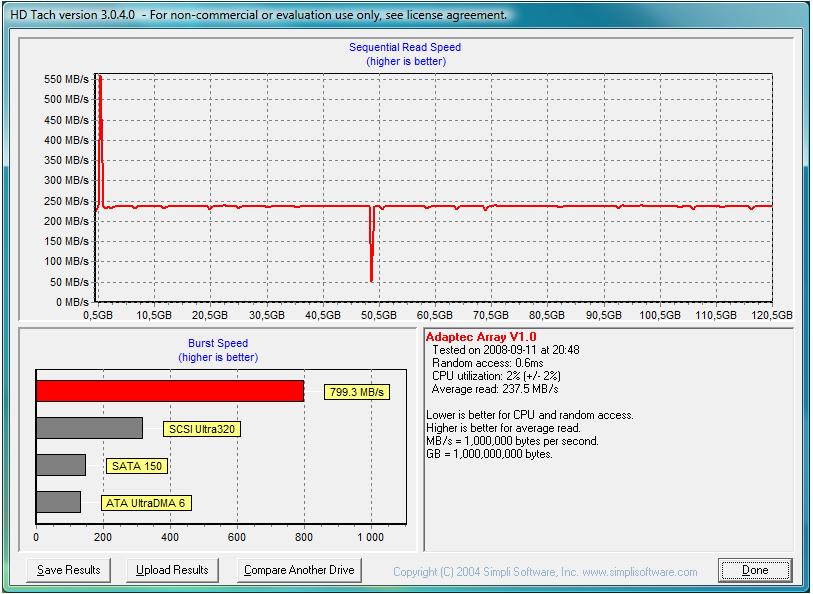Select the CPU utilization: 2% line
Screen dimensions: 813x594
(x=496, y=376)
